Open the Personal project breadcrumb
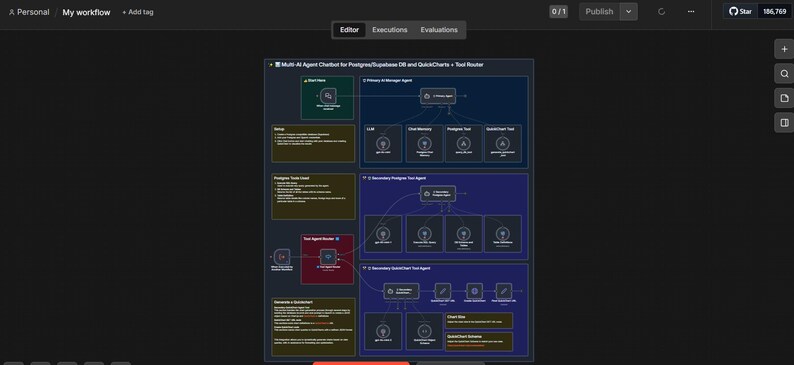794x365 pixels. click(29, 12)
